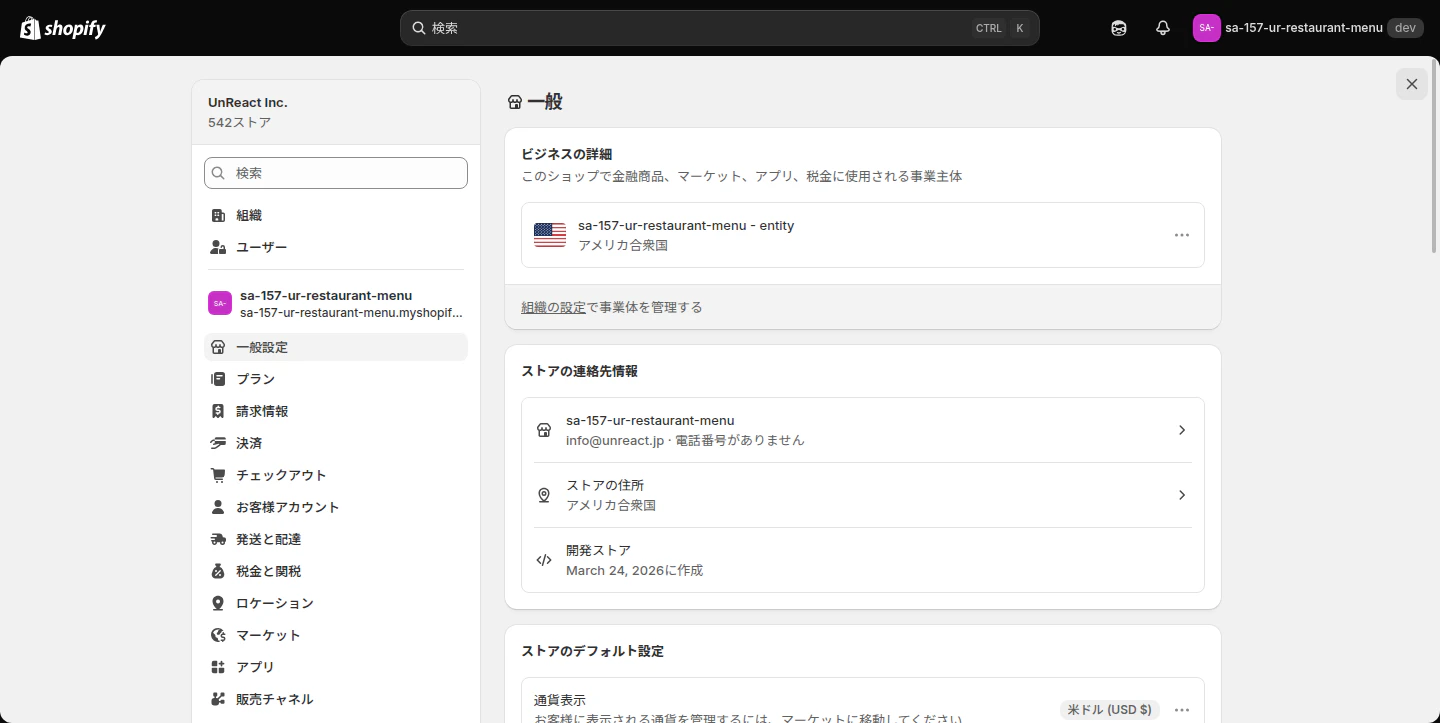Open the notifications bell
The height and width of the screenshot is (723, 1440).
tap(1163, 28)
